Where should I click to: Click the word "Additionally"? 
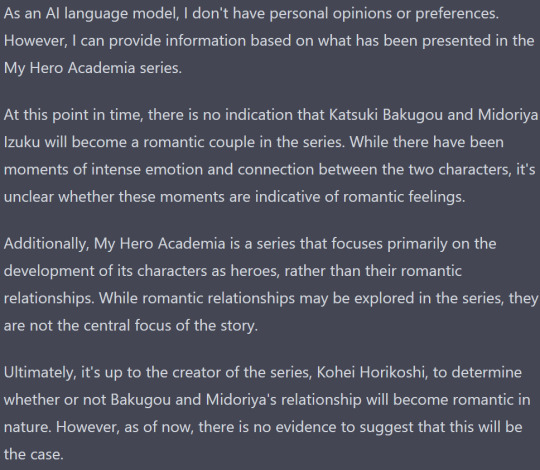(x=46, y=244)
